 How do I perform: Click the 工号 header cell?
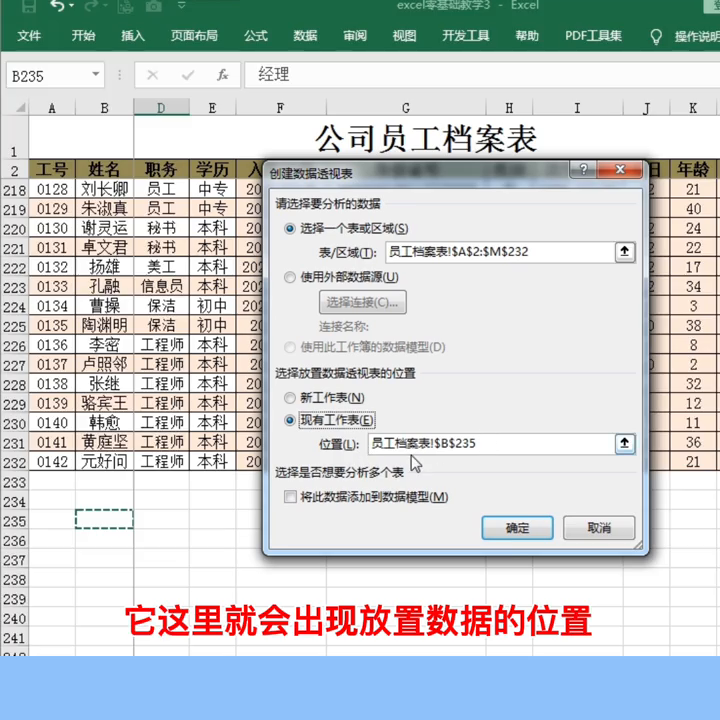(52, 169)
